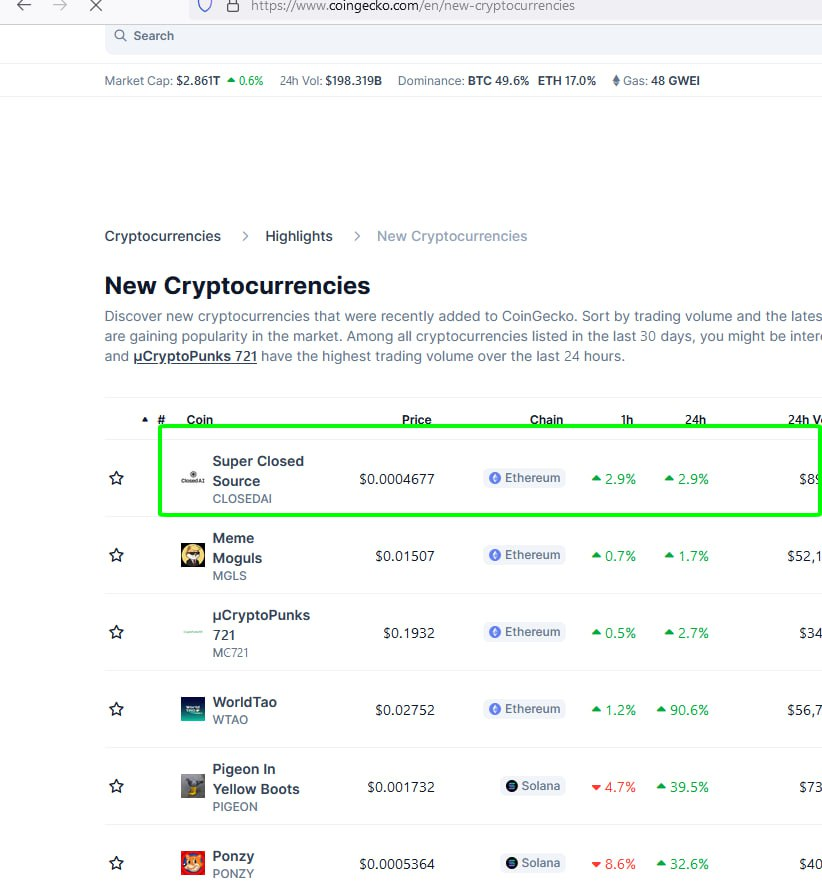The image size is (822, 896).
Task: Click Solana chain badge for Pigeon row
Action: [x=533, y=786]
